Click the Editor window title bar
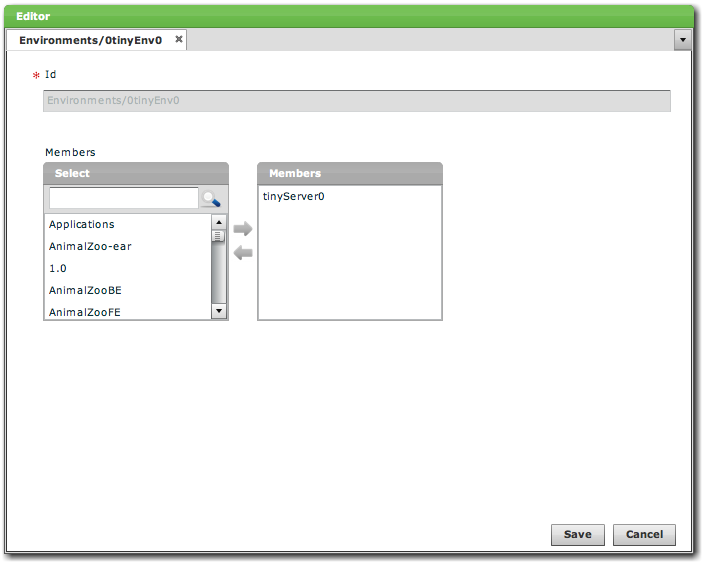This screenshot has height=562, width=702. click(x=350, y=16)
